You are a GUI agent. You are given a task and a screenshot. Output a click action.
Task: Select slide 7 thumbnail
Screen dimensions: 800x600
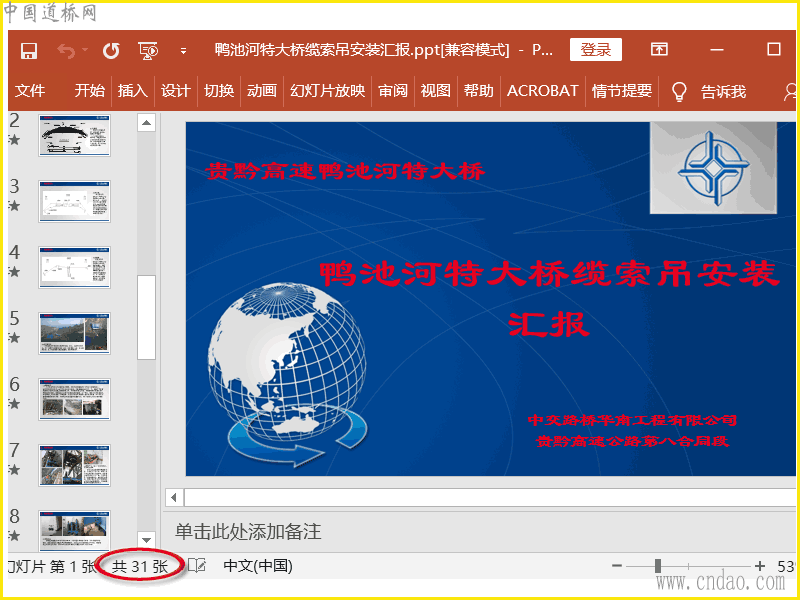point(74,465)
